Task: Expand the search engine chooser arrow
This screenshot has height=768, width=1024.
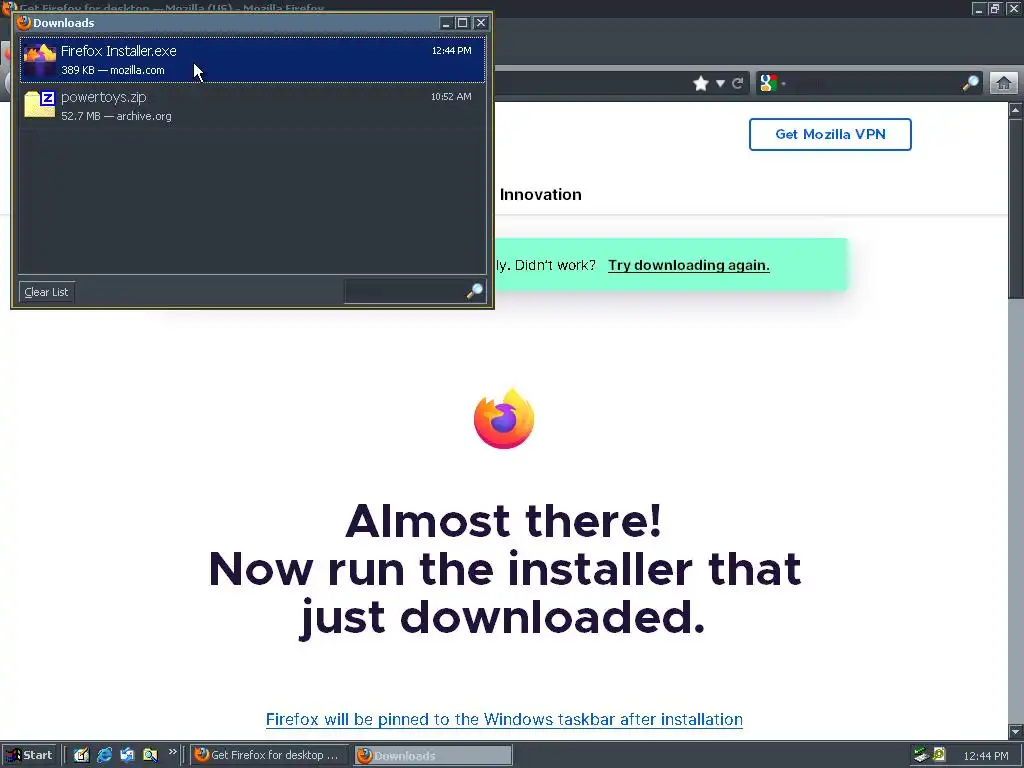Action: coord(783,84)
